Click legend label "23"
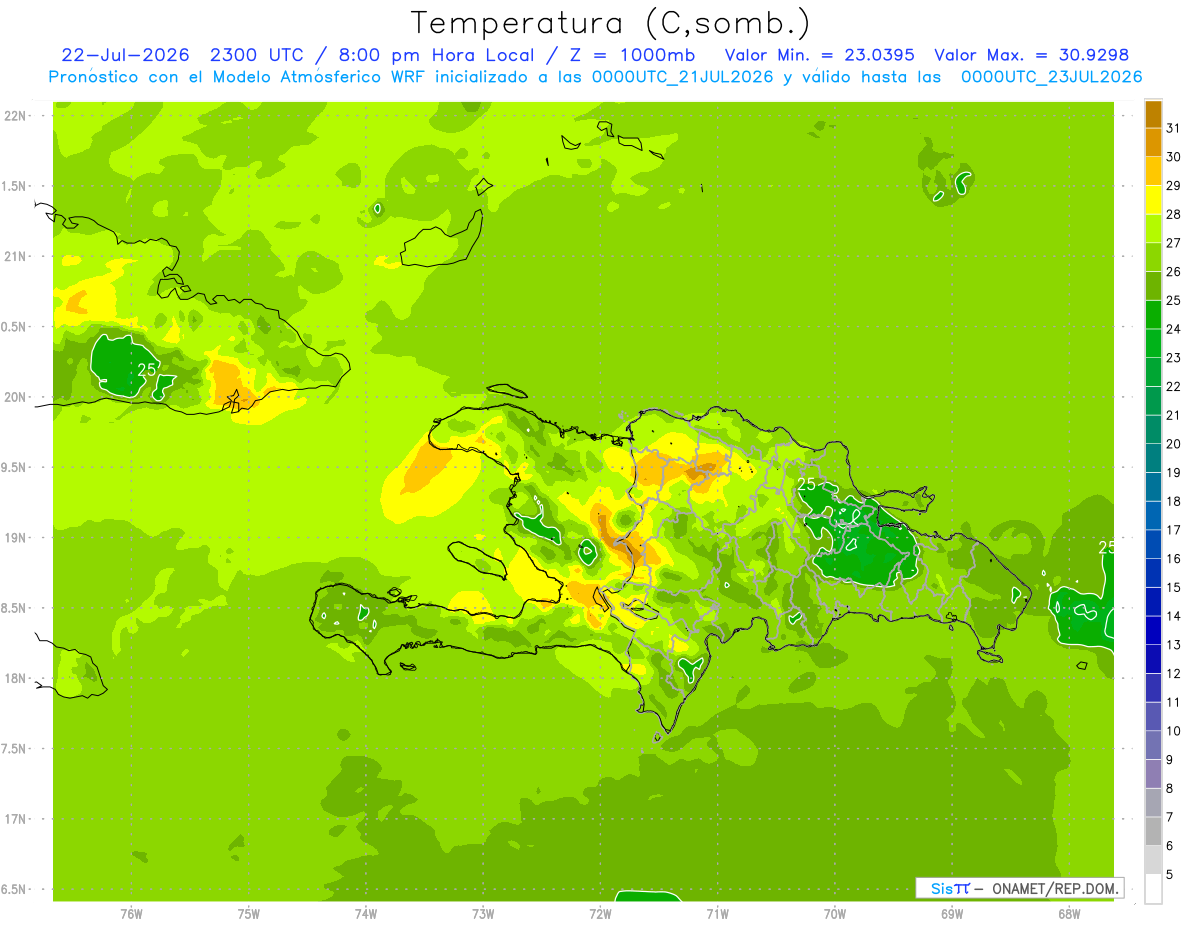This screenshot has width=1200, height=927. coord(1173,358)
